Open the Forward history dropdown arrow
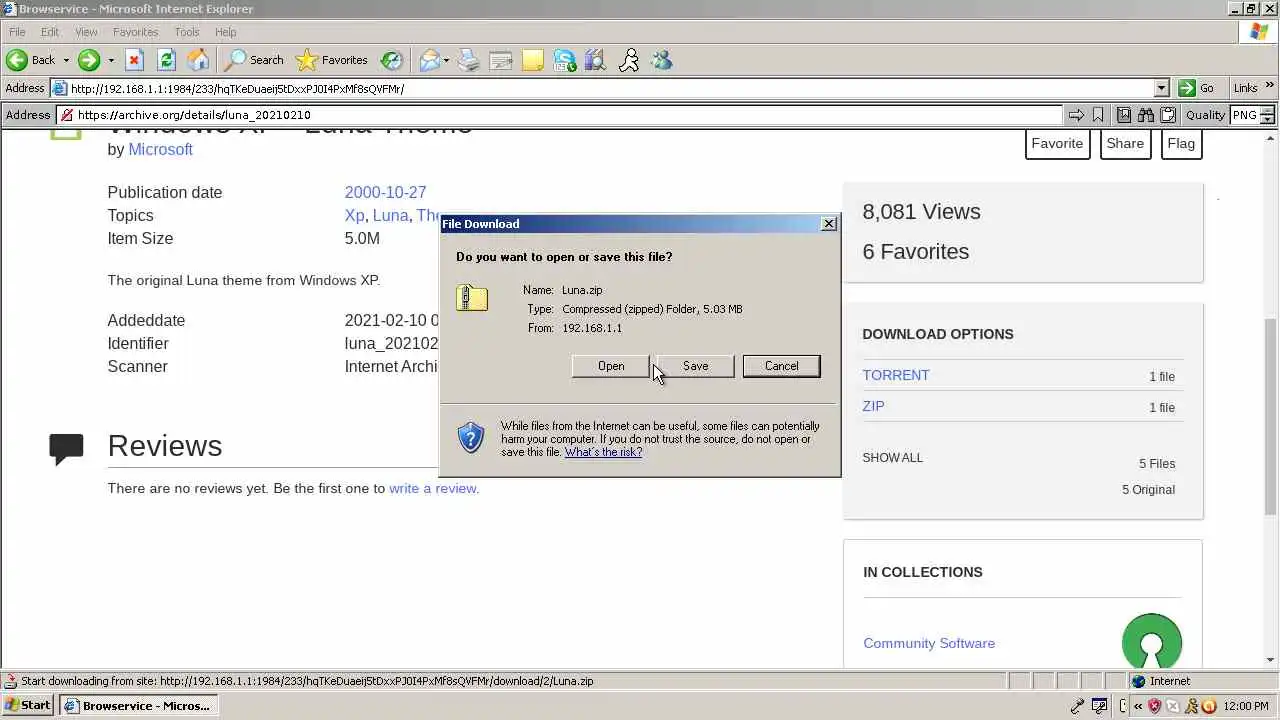This screenshot has height=720, width=1280. (x=111, y=60)
